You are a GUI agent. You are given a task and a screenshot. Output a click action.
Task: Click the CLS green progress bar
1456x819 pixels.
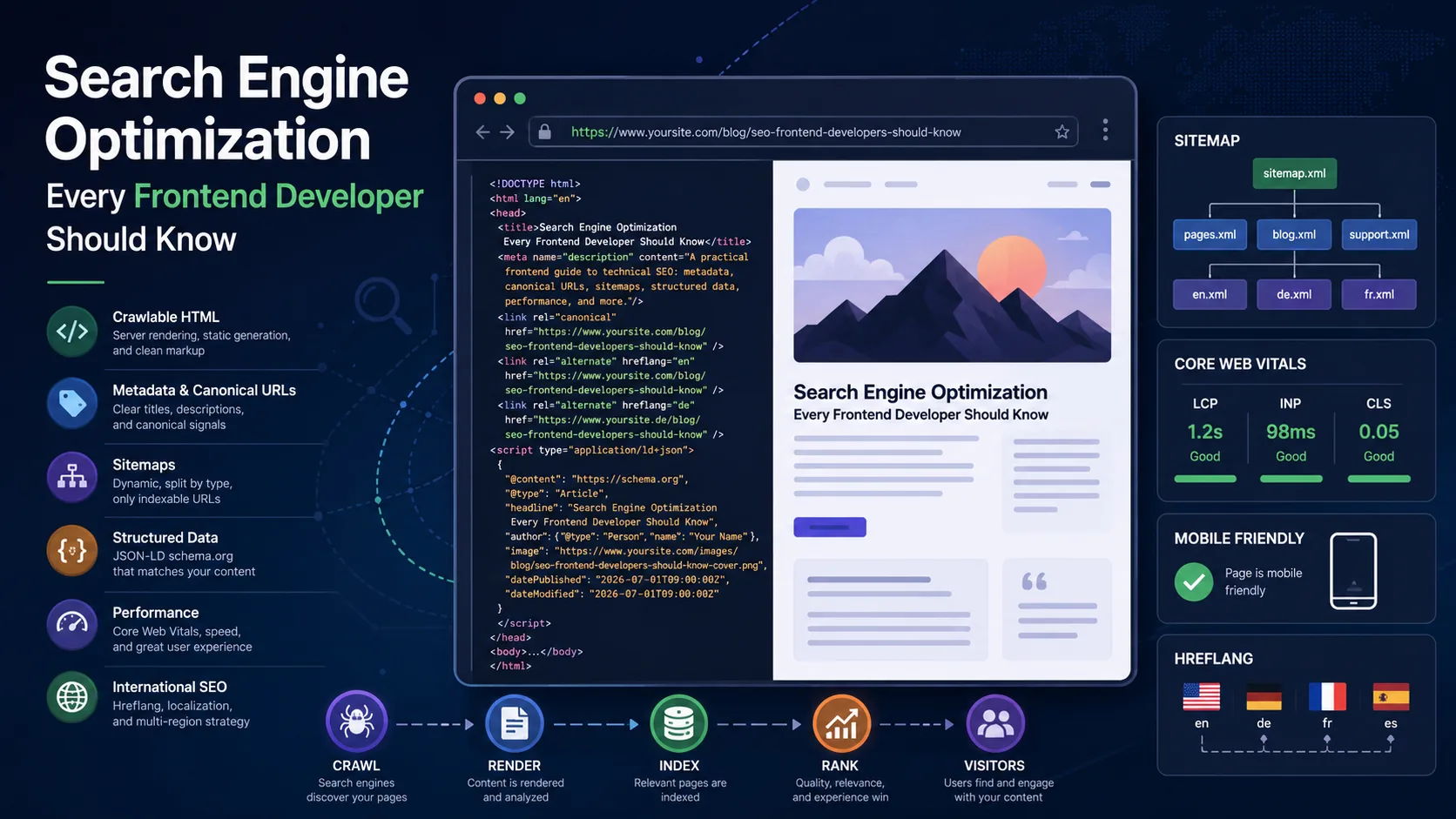click(x=1379, y=479)
